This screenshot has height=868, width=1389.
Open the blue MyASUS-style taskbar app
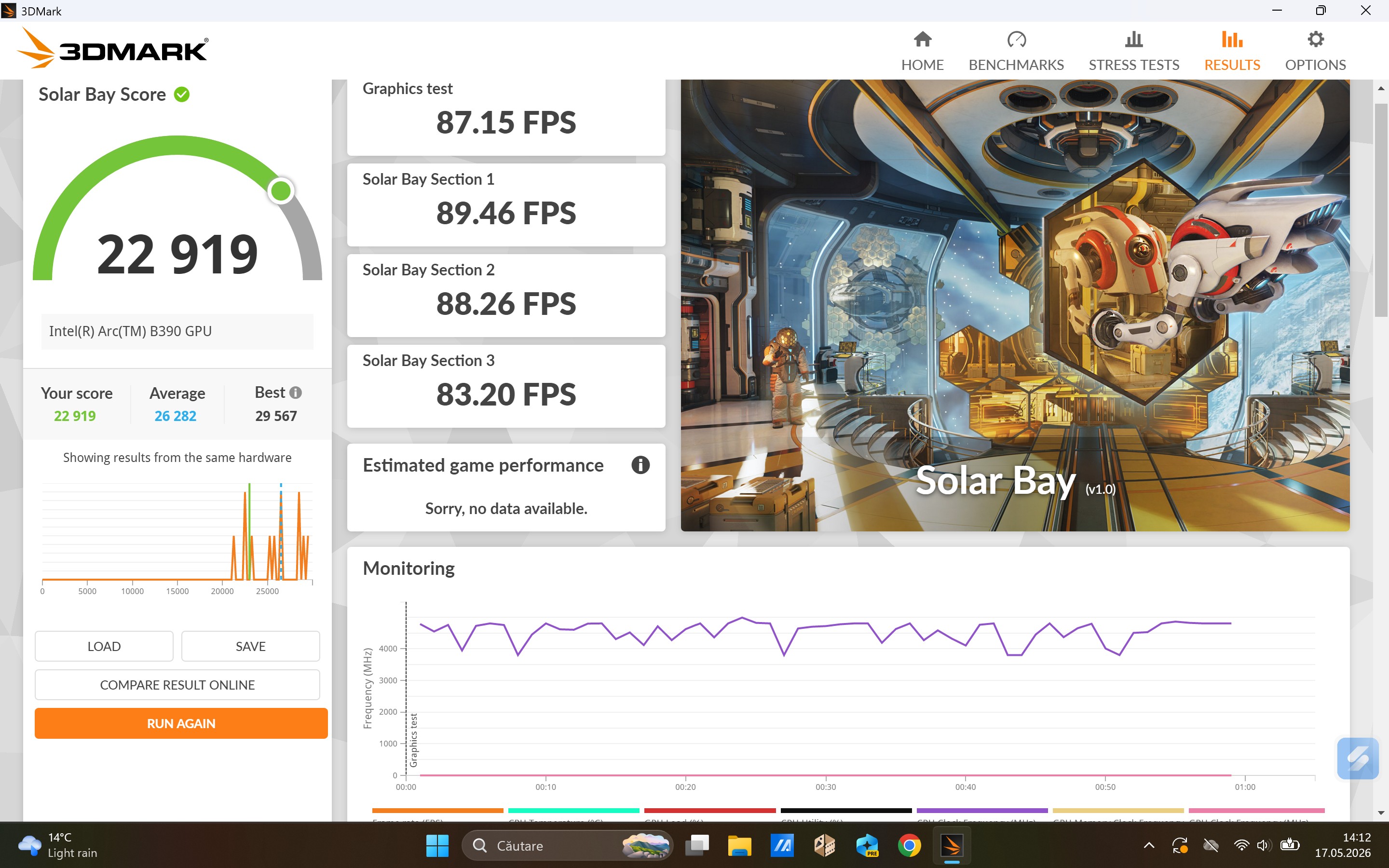(782, 846)
